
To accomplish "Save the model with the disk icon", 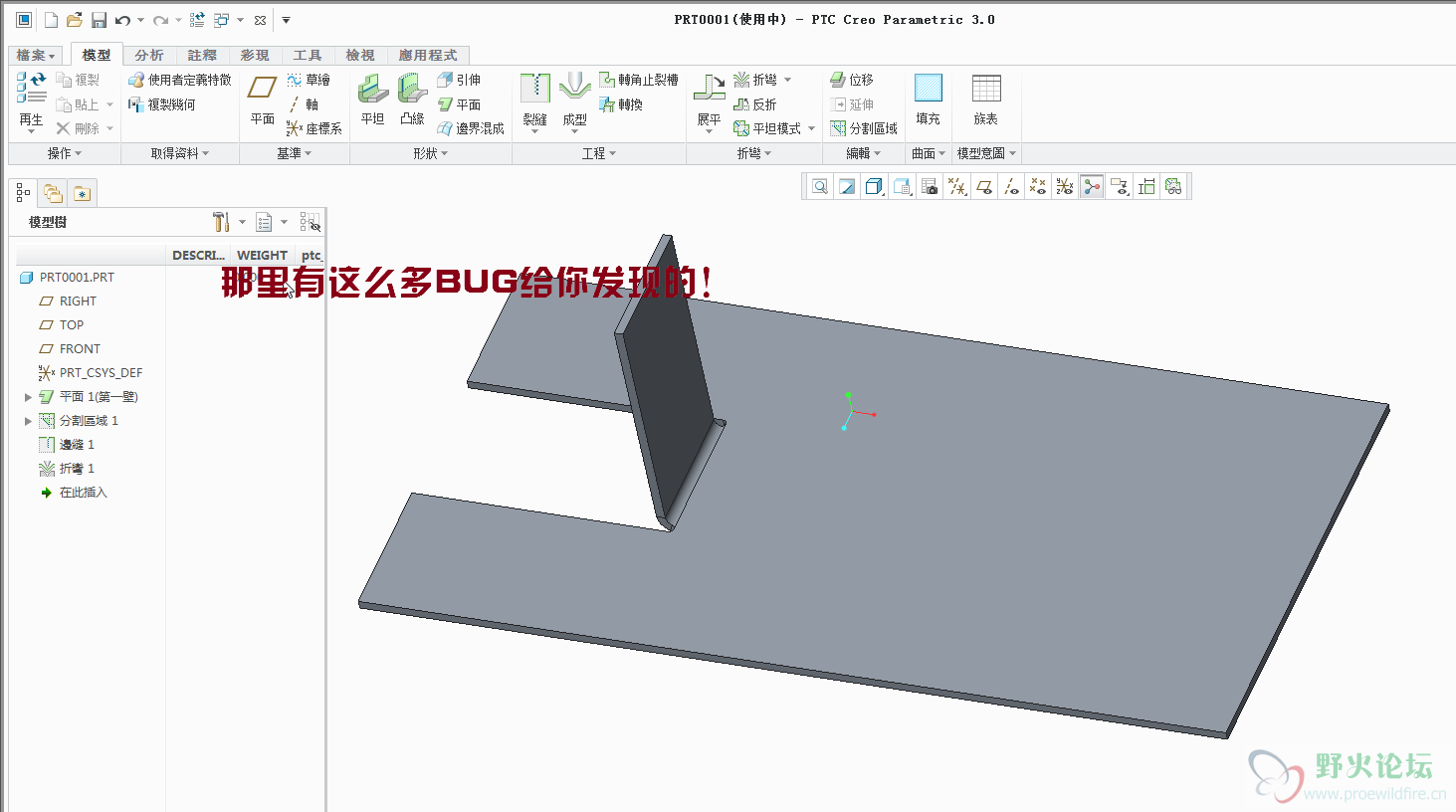I will 99,20.
